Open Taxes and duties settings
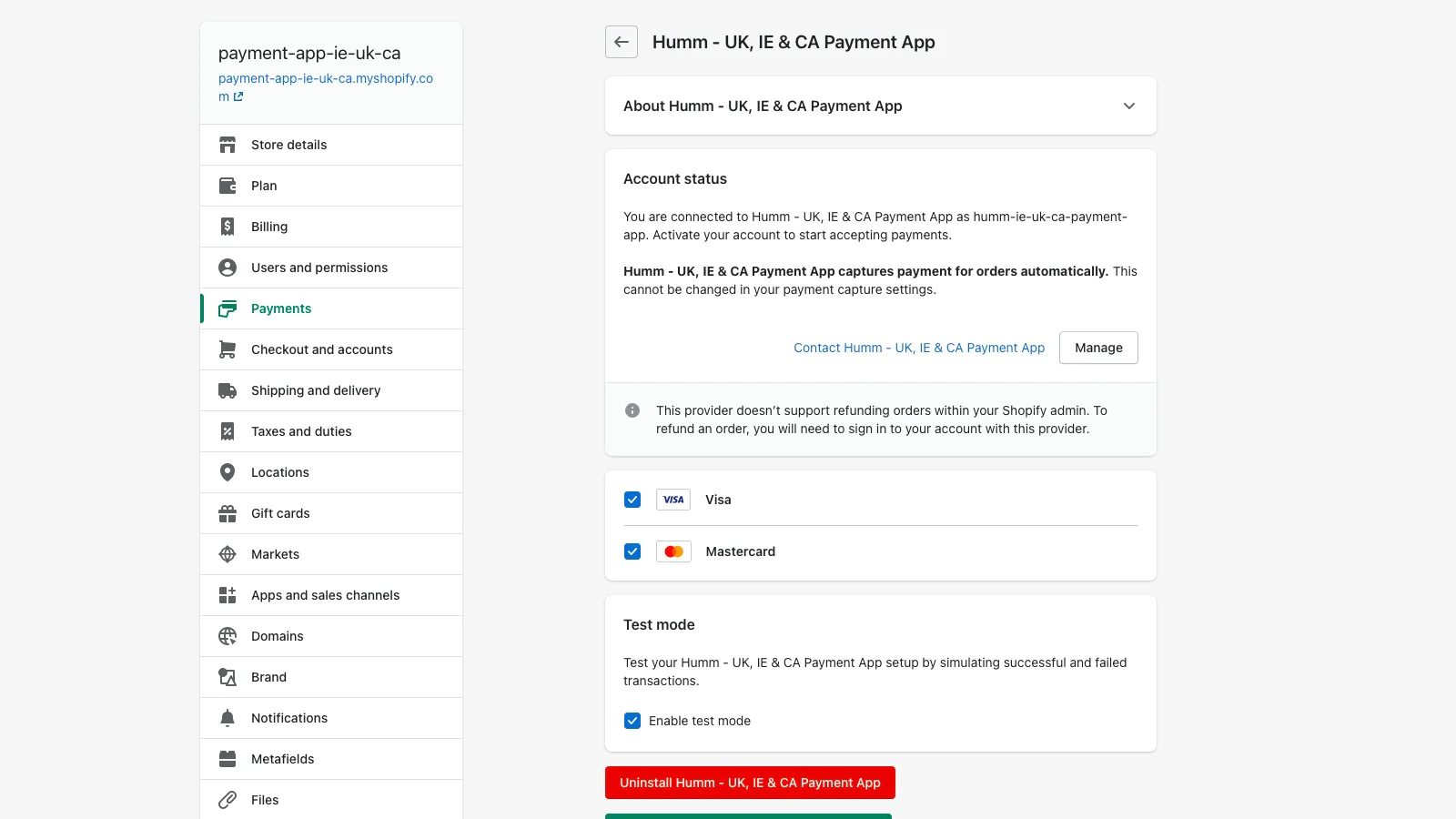Image resolution: width=1456 pixels, height=819 pixels. coord(331,431)
